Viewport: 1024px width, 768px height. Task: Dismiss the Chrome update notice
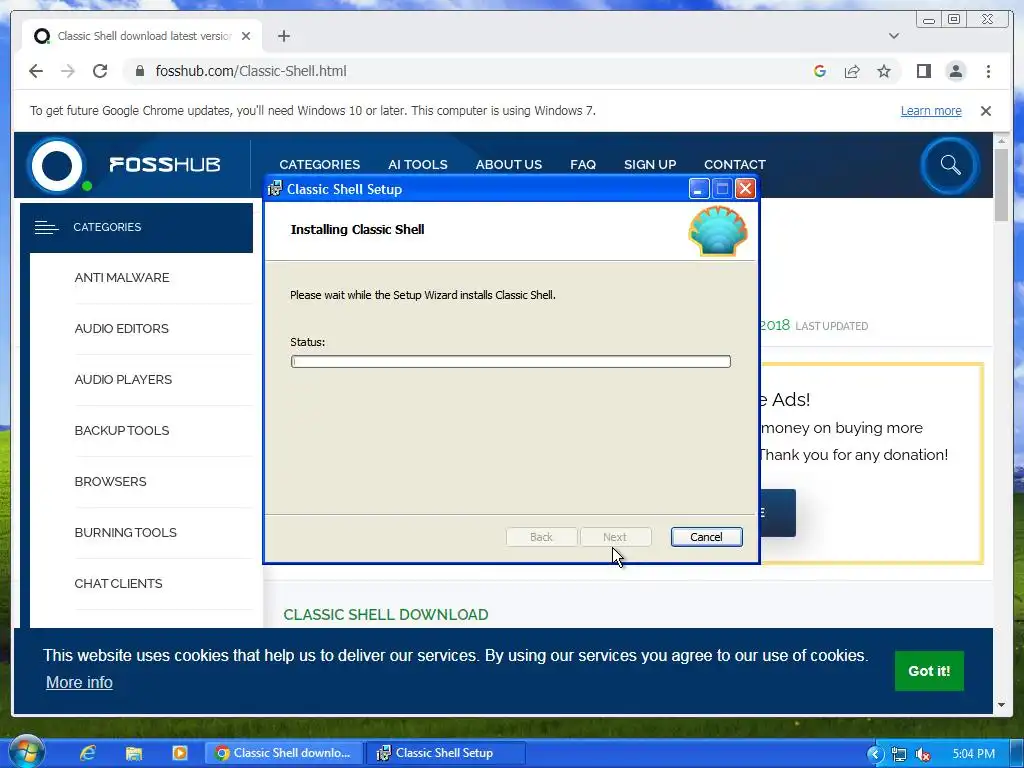(x=985, y=111)
